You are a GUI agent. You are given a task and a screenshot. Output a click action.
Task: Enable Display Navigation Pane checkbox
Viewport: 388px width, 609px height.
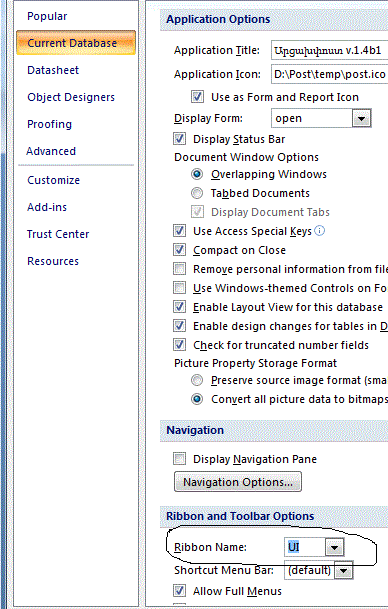point(179,459)
